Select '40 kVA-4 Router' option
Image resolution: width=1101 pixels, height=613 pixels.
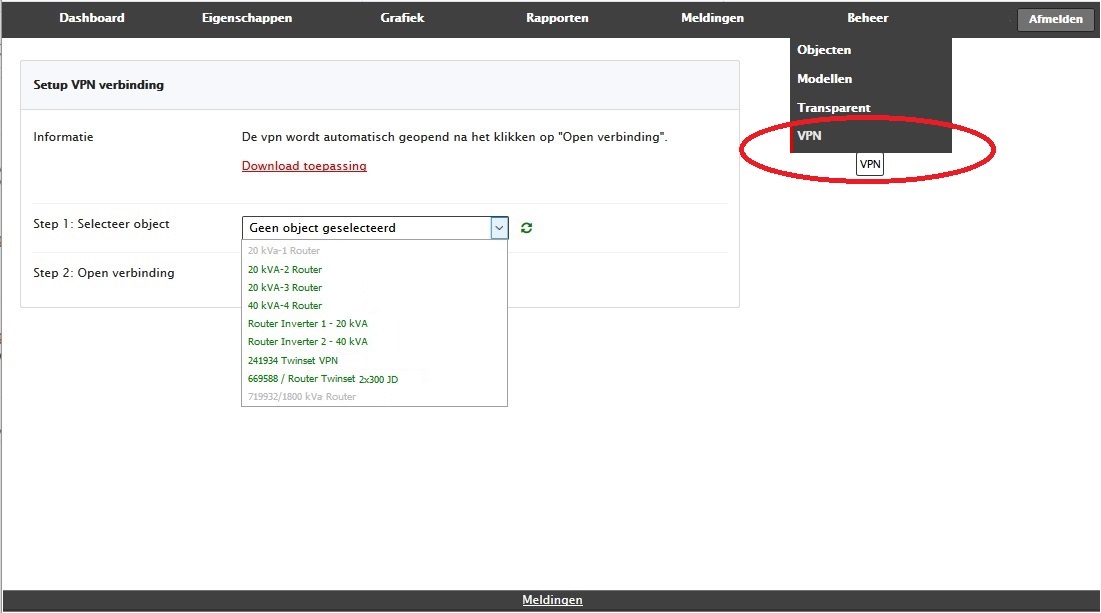(x=285, y=305)
